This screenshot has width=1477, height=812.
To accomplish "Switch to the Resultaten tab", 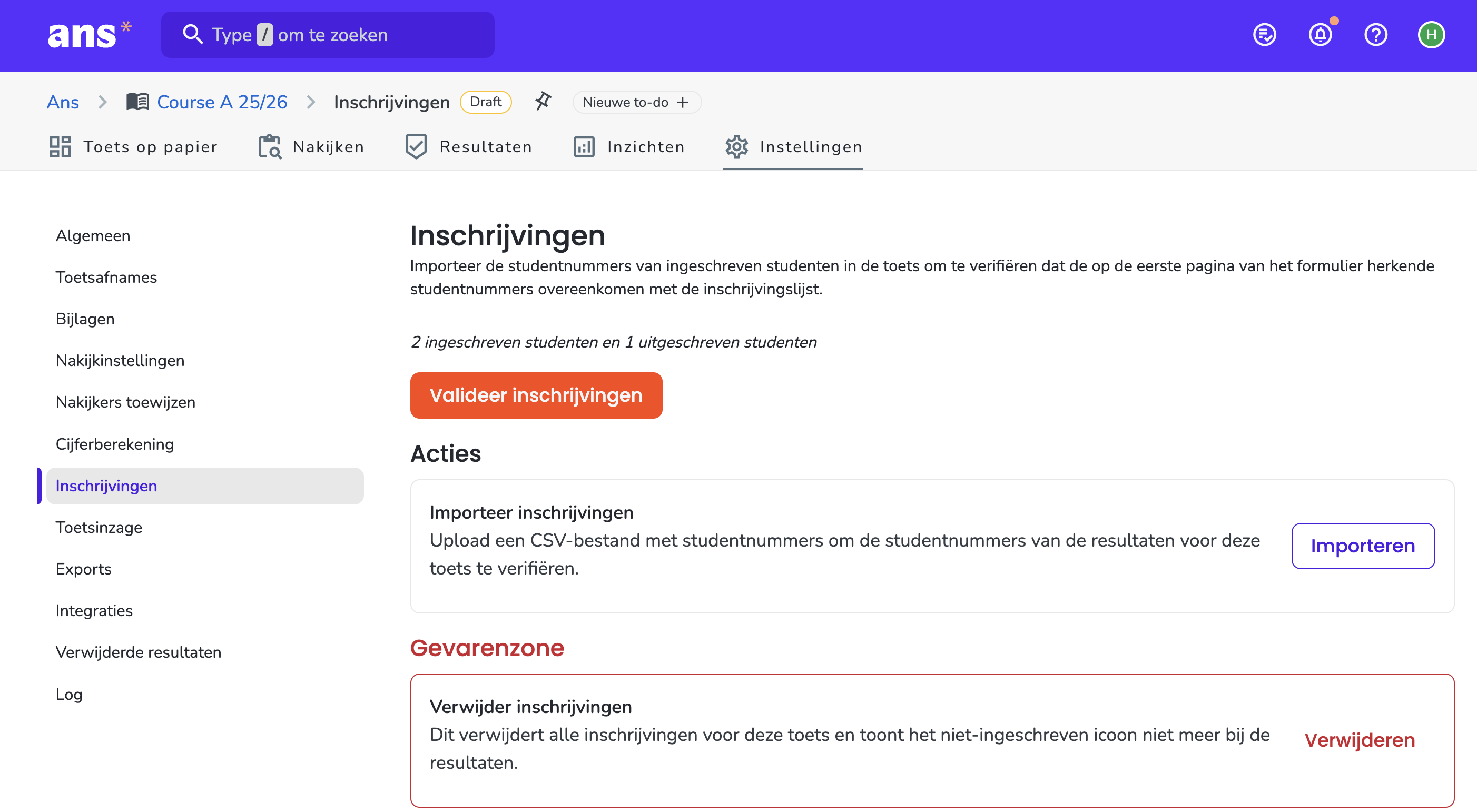I will [468, 147].
